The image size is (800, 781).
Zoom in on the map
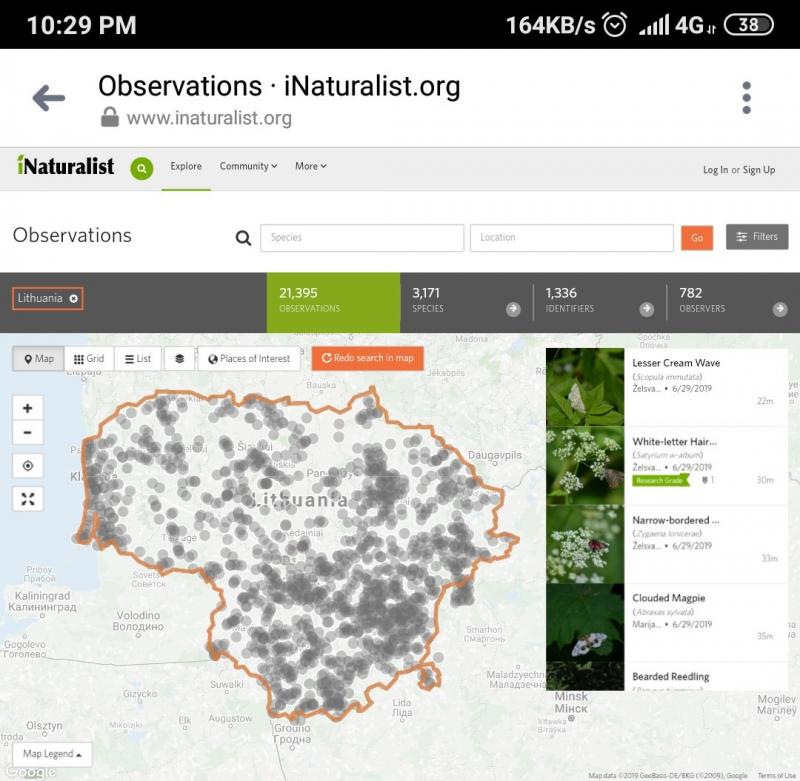click(28, 408)
